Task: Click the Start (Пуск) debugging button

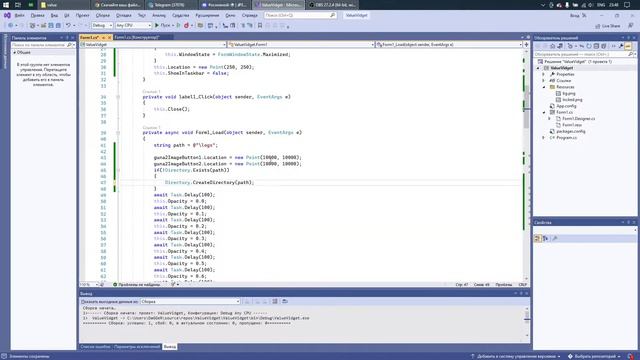Action: tap(162, 25)
